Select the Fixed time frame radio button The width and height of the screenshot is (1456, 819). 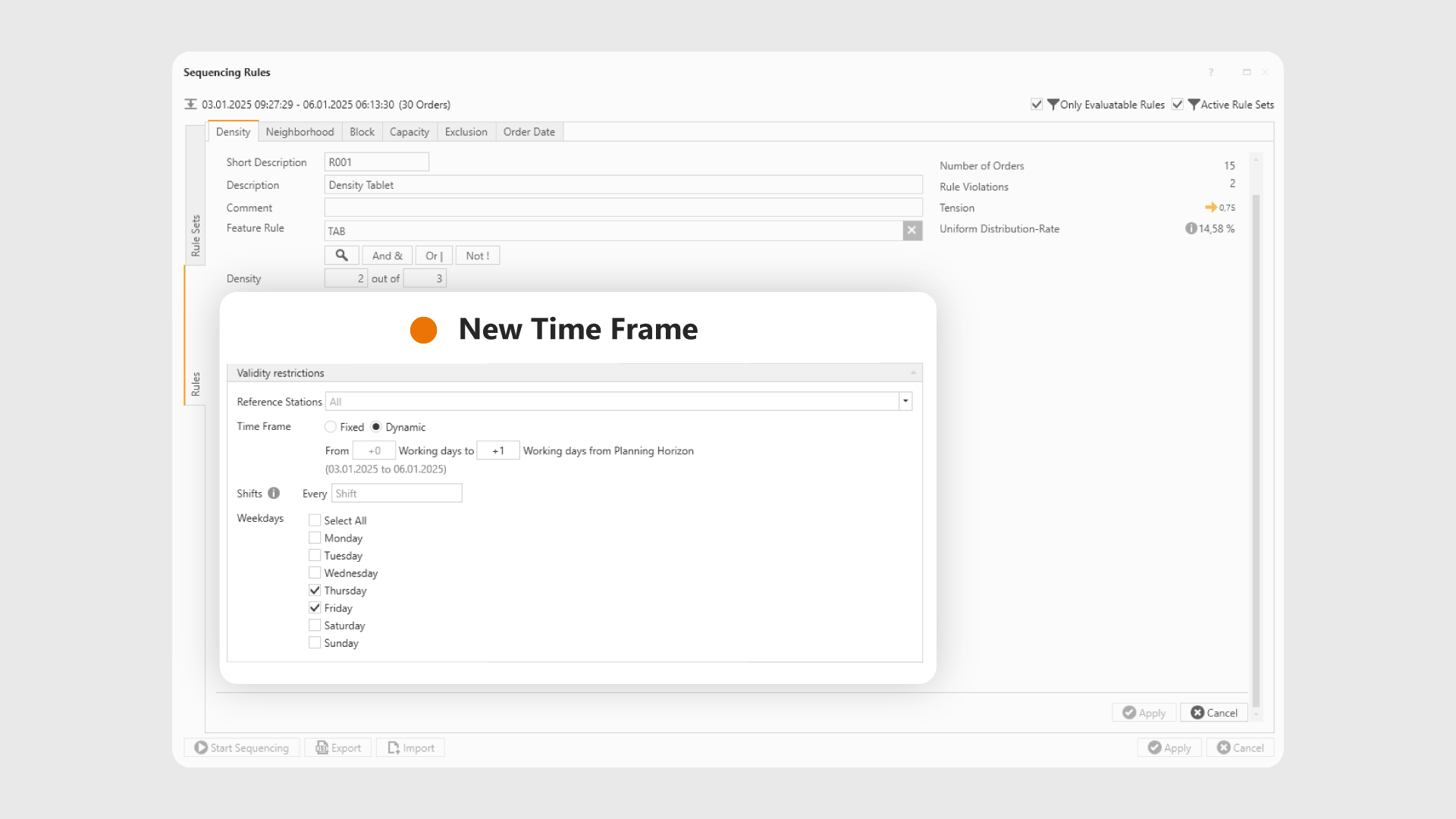(x=331, y=427)
